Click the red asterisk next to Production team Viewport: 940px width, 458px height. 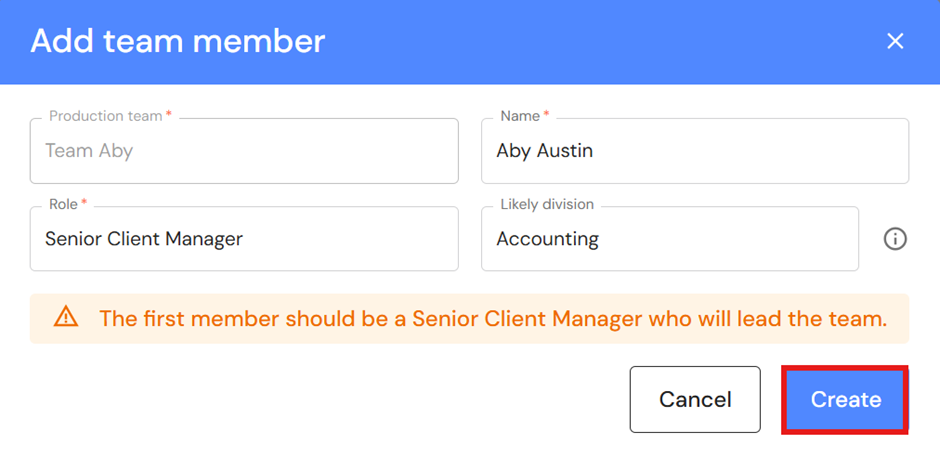point(168,116)
